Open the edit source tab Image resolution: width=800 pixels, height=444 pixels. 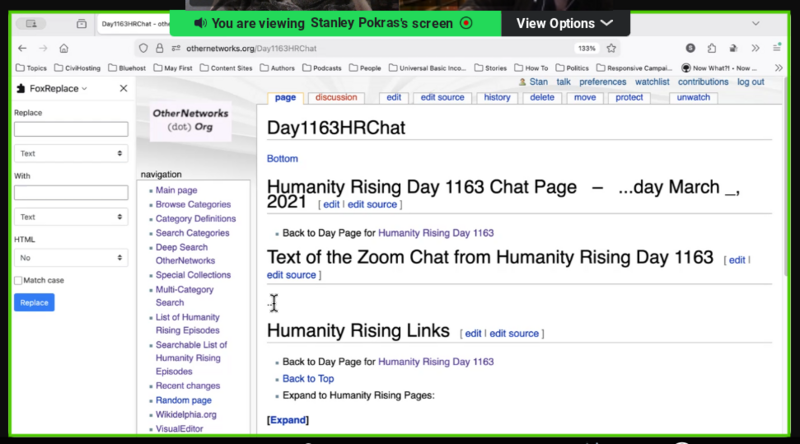(442, 97)
